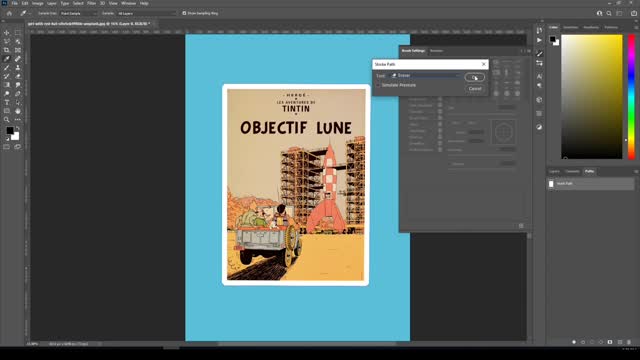The height and width of the screenshot is (360, 640).
Task: Click the document title tab
Action: [x=89, y=24]
